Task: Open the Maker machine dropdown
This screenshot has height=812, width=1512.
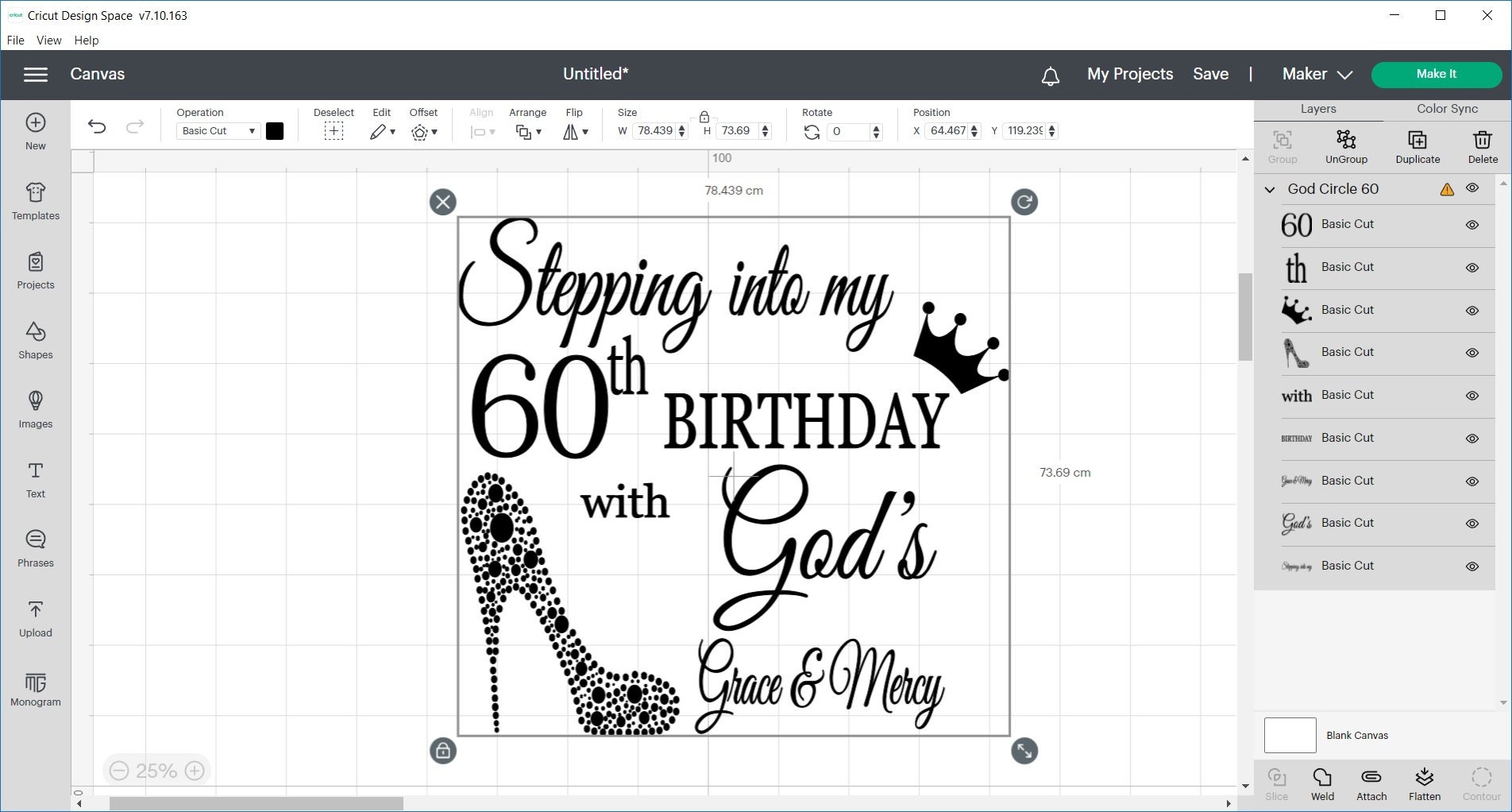Action: pyautogui.click(x=1314, y=74)
